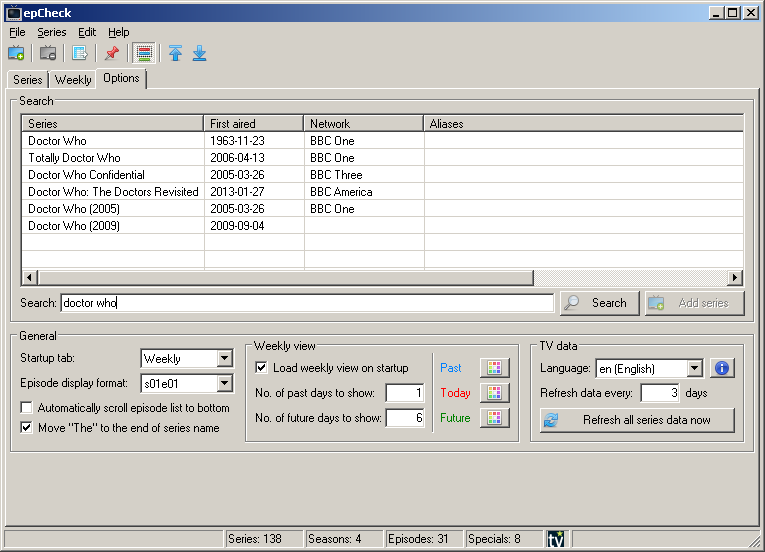Select the Doctor Who (2009) row

point(382,226)
